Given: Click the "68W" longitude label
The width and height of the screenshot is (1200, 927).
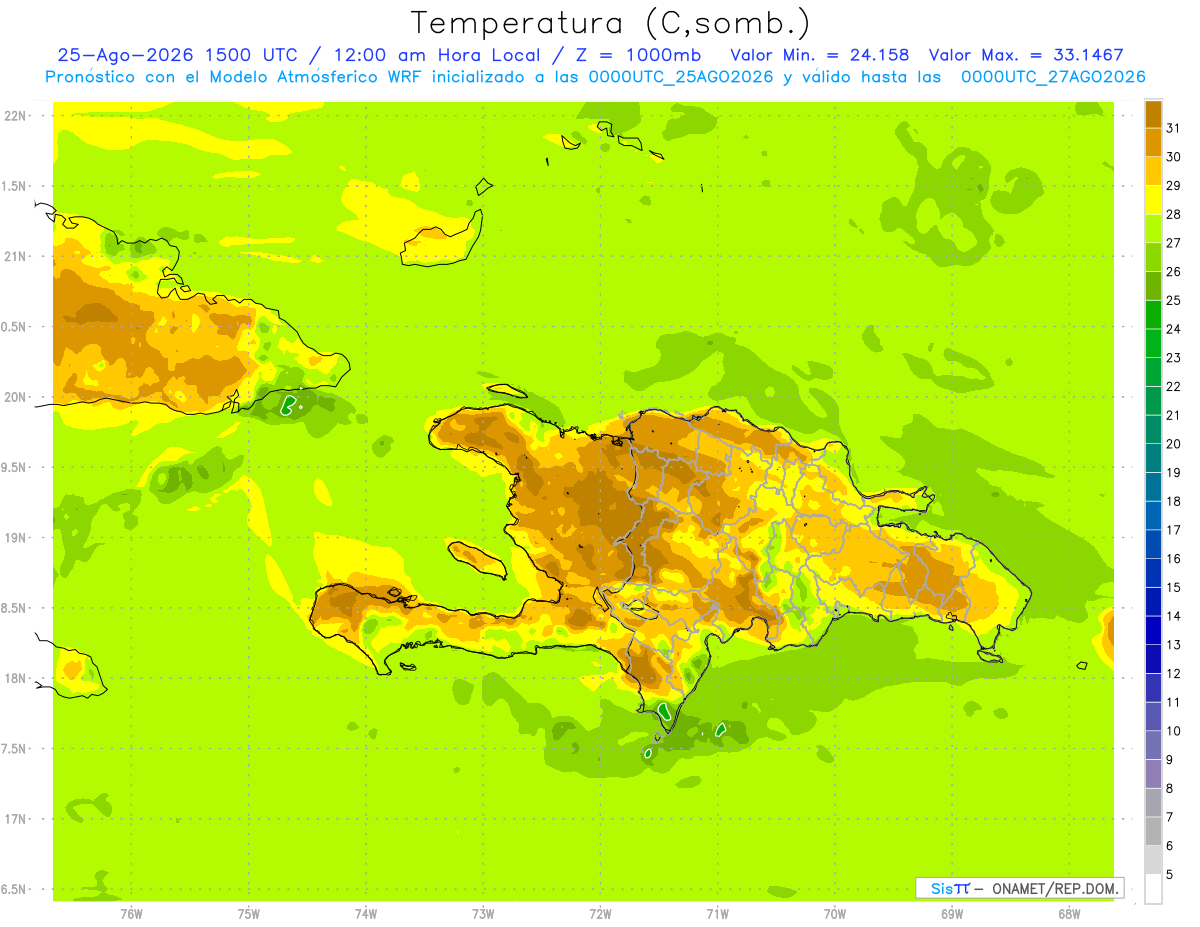Looking at the screenshot, I should tap(1069, 913).
